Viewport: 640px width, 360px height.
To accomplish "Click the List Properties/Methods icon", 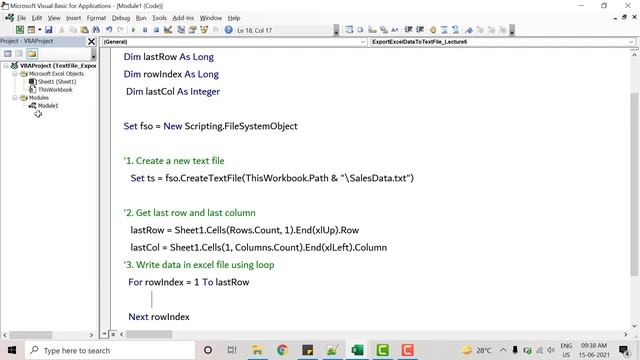I will click(349, 30).
